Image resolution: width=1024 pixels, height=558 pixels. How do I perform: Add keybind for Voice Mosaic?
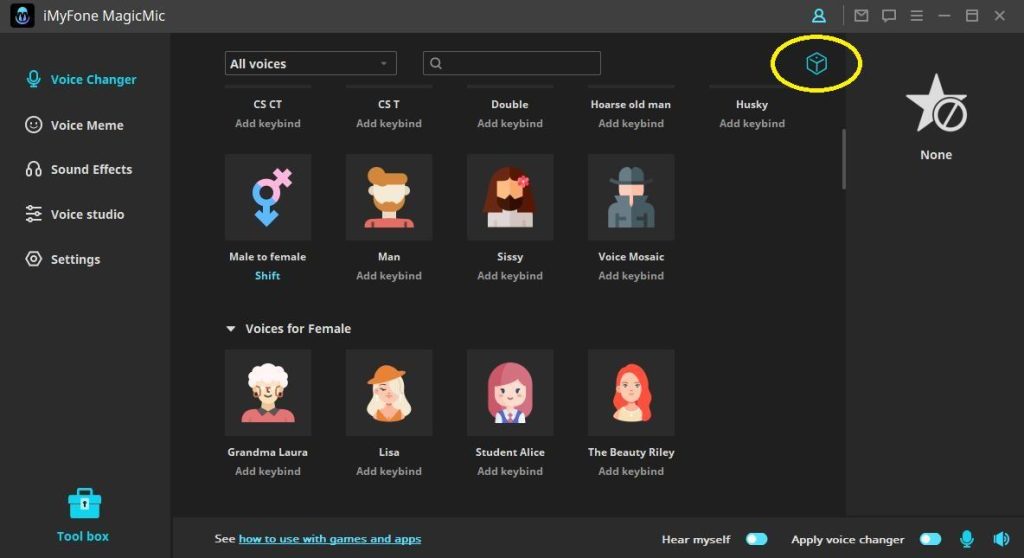631,276
